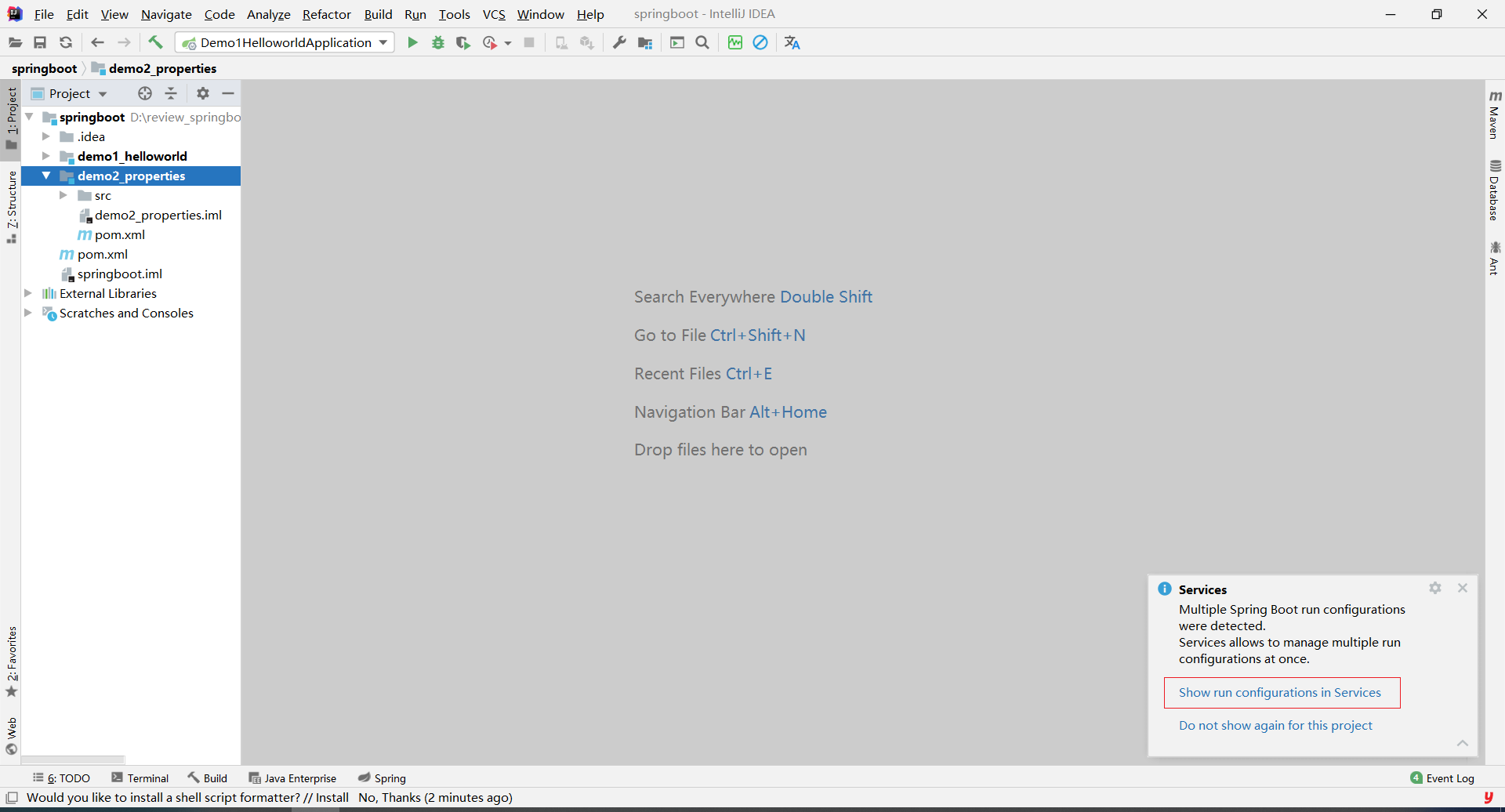The height and width of the screenshot is (812, 1505).
Task: Click Do not show again for this project
Action: tap(1275, 726)
